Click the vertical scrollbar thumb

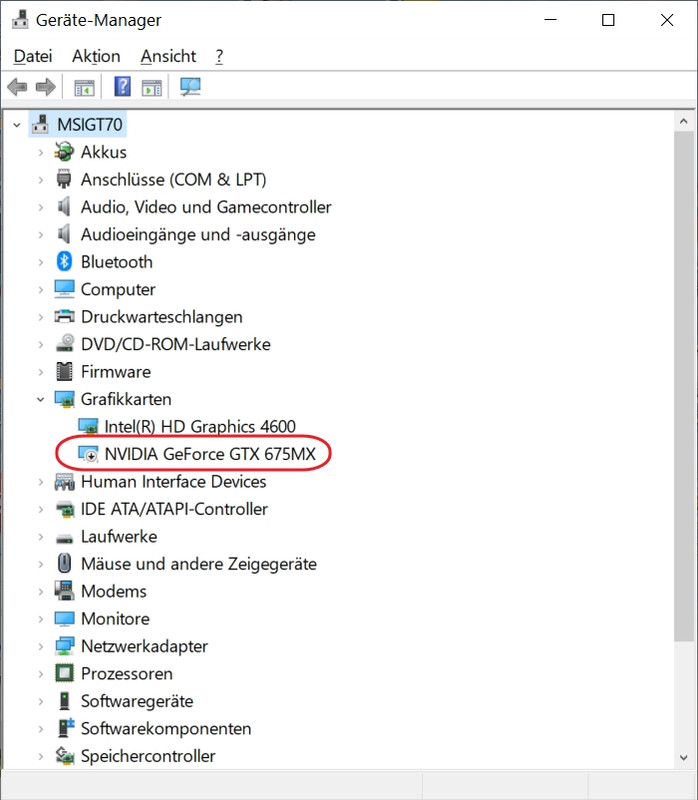(684, 386)
